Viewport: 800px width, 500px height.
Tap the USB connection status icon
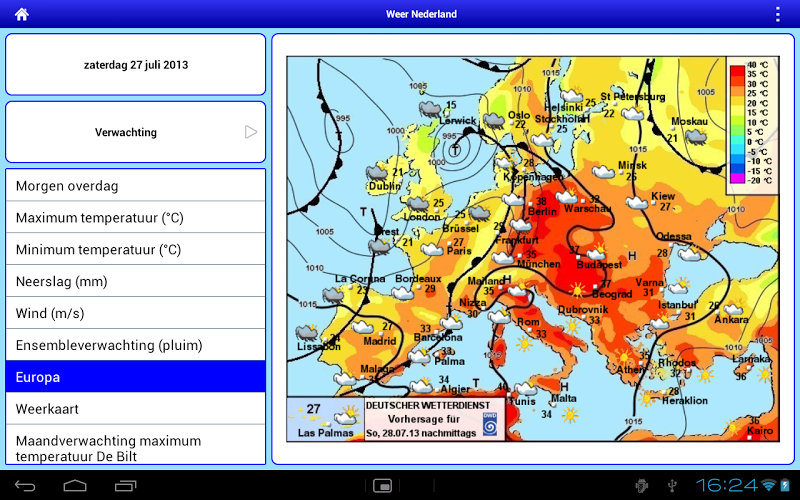(x=672, y=485)
